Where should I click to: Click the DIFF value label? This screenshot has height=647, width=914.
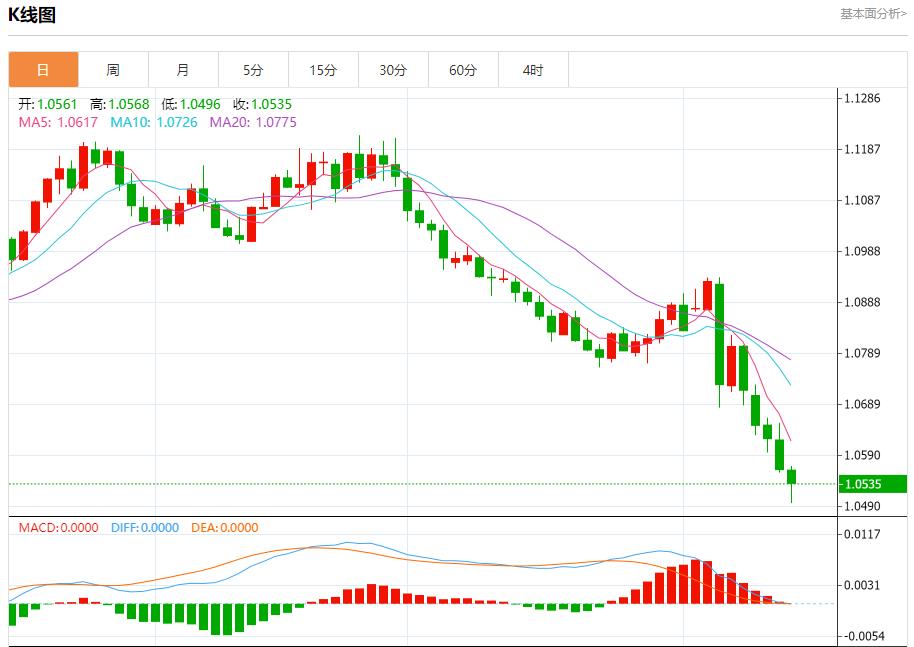pos(144,528)
